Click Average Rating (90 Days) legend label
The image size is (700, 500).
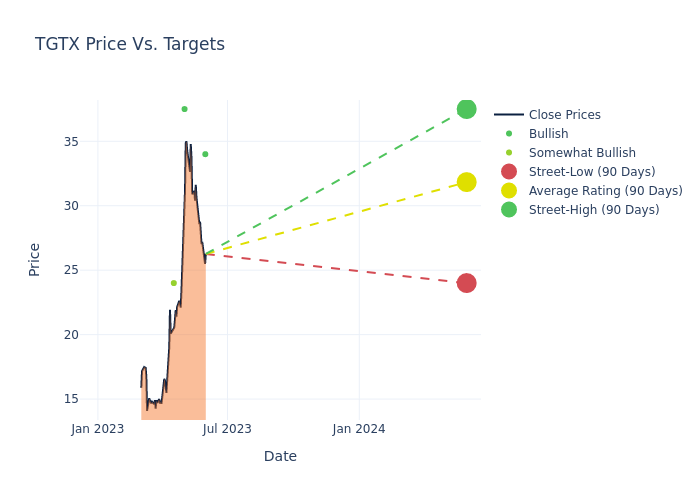click(605, 191)
